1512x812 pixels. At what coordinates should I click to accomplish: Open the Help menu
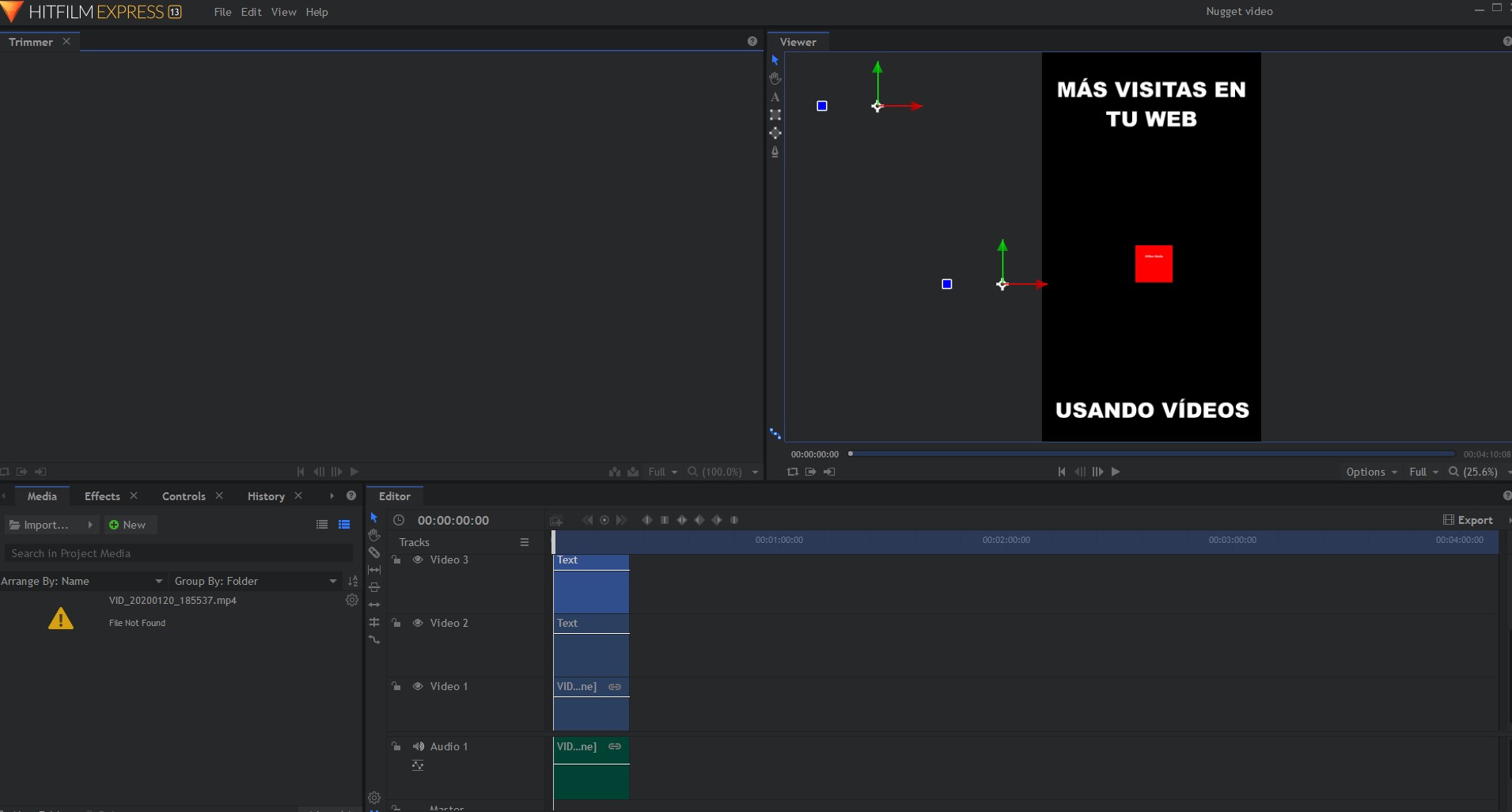[x=317, y=12]
